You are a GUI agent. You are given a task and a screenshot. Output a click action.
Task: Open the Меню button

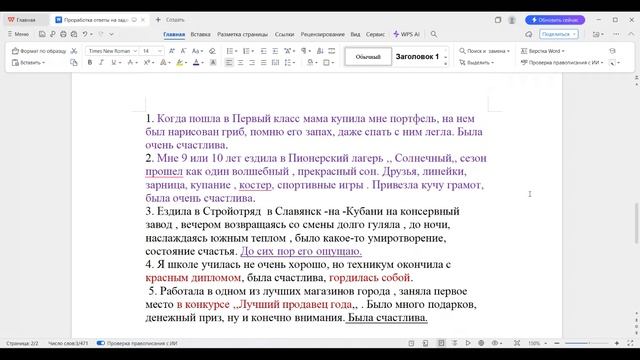18,34
